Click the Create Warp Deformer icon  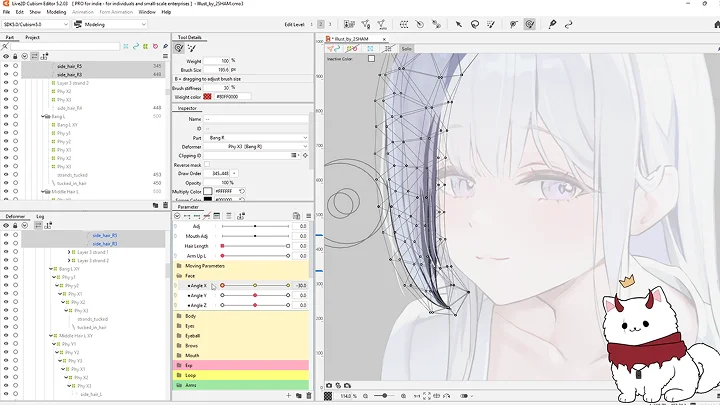pyautogui.click(x=404, y=24)
